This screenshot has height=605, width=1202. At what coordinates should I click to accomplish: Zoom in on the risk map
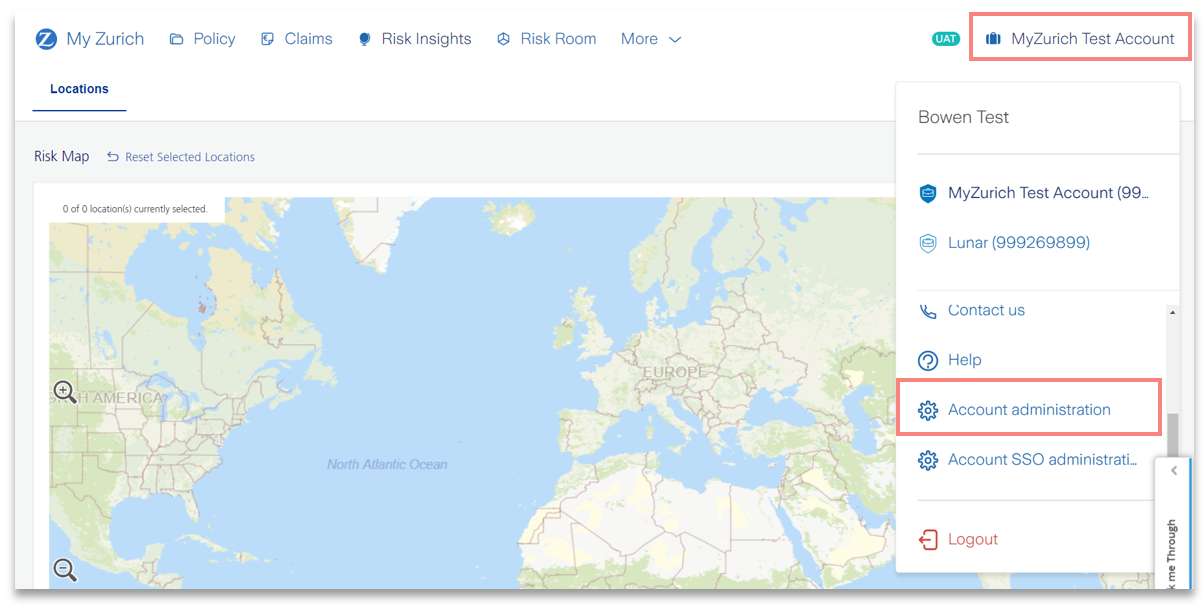[x=65, y=391]
